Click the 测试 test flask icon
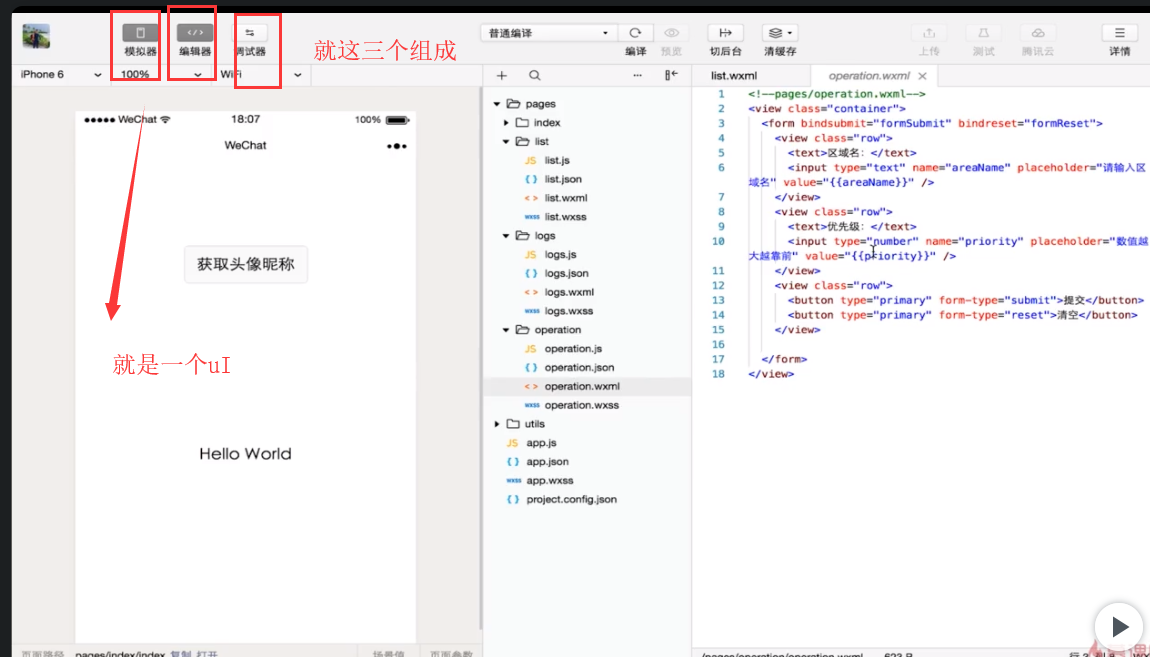 click(x=984, y=33)
